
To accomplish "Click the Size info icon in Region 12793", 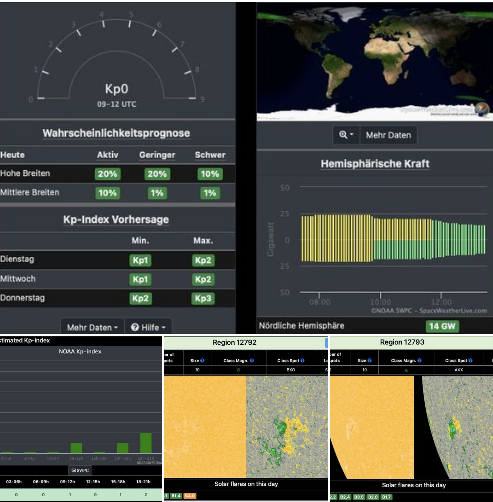I will pos(370,360).
